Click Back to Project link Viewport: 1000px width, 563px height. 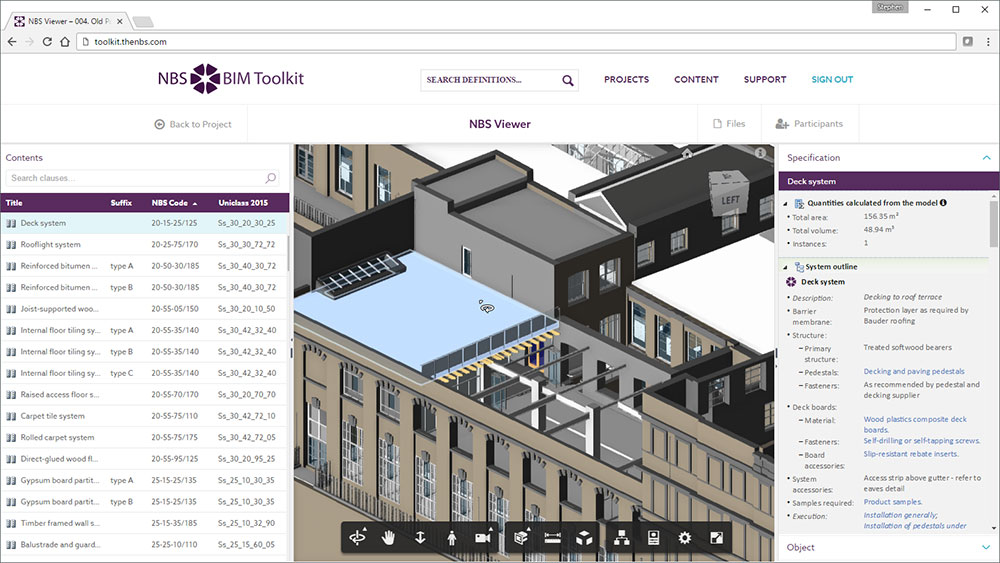[193, 124]
